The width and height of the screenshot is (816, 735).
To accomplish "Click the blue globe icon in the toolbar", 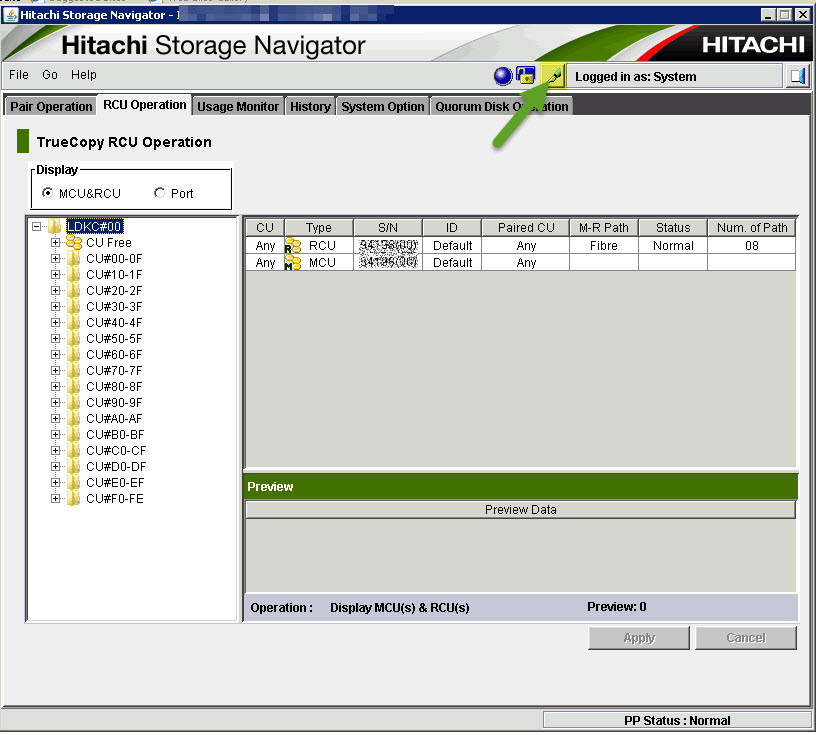I will [x=503, y=77].
